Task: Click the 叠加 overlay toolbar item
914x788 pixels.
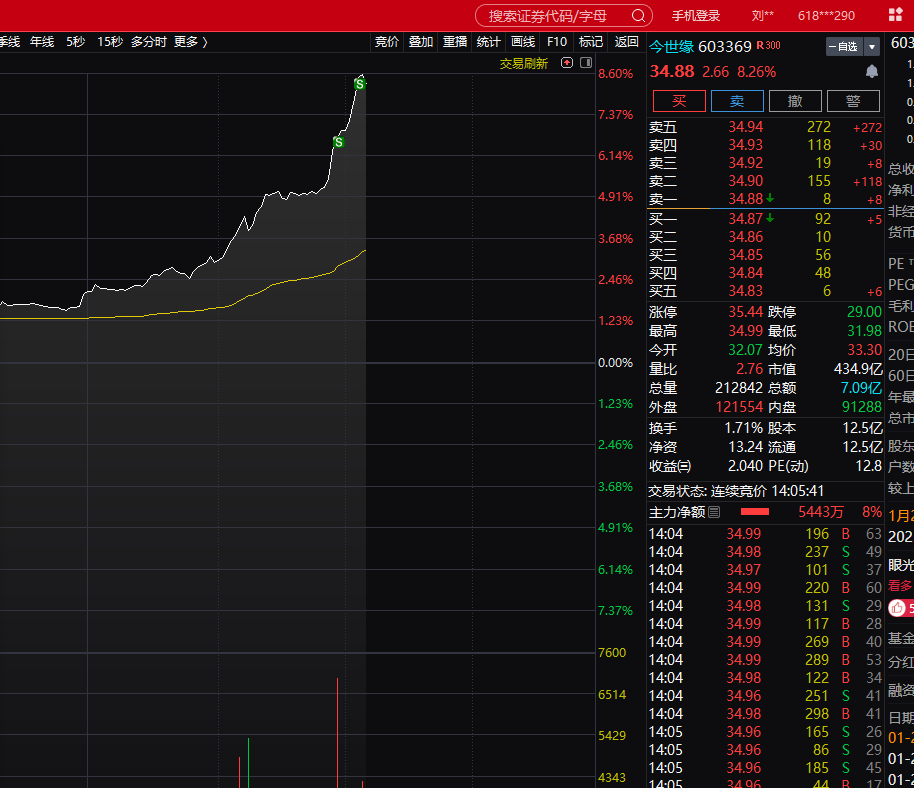Action: pyautogui.click(x=421, y=42)
